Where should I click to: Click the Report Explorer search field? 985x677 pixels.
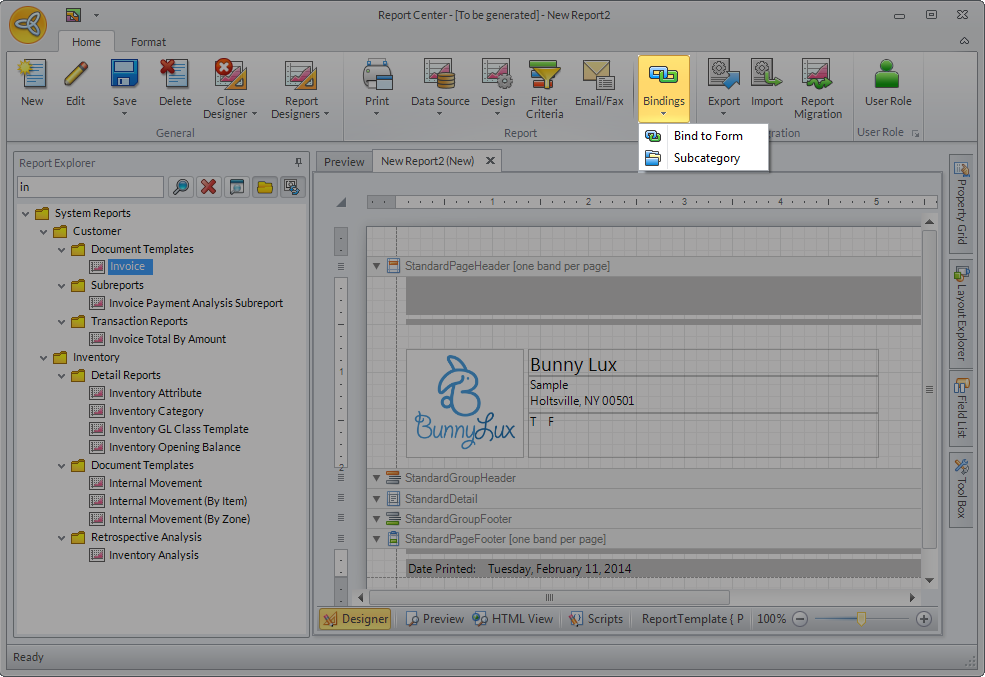[90, 187]
